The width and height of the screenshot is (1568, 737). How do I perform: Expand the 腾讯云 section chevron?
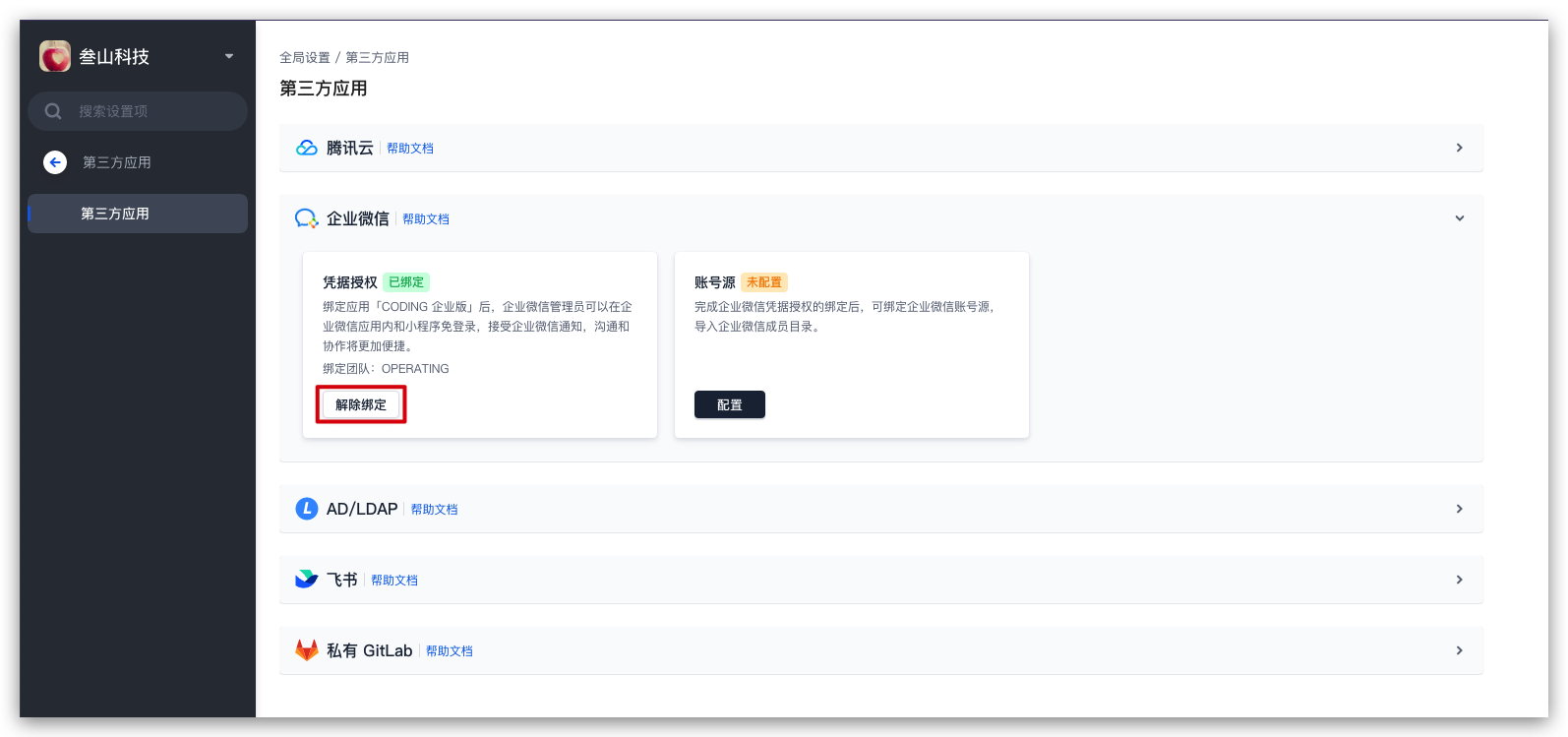tap(1459, 148)
